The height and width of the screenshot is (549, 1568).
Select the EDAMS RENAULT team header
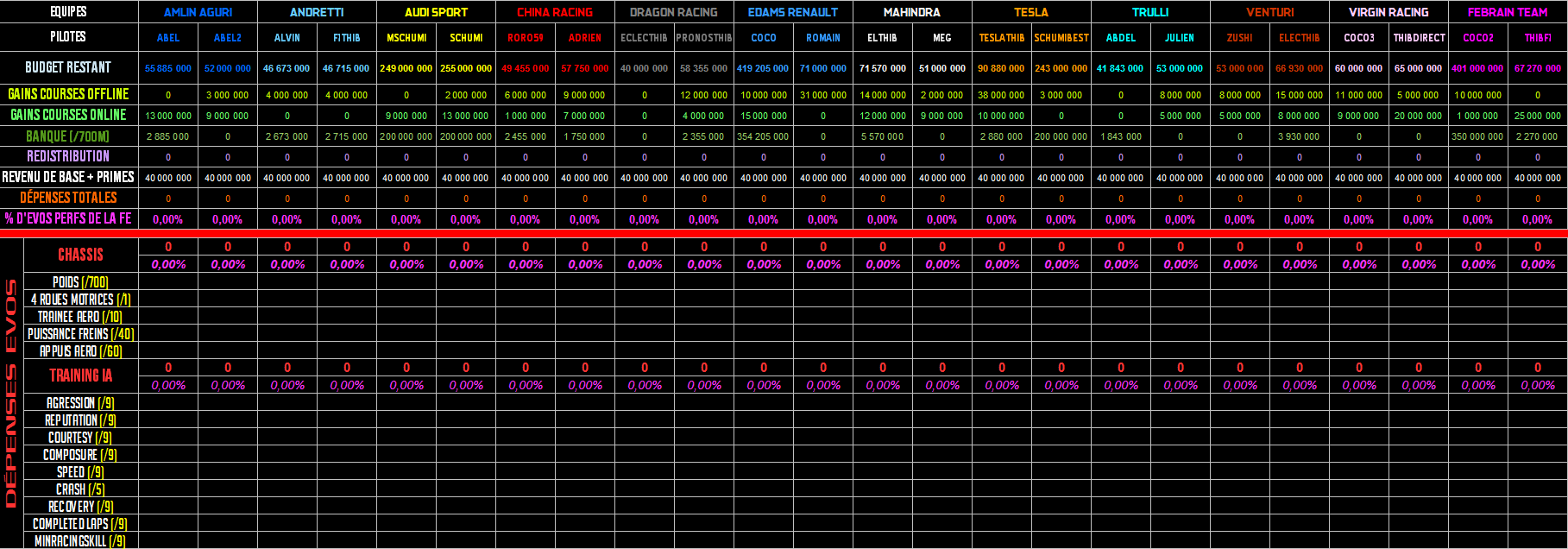click(793, 12)
